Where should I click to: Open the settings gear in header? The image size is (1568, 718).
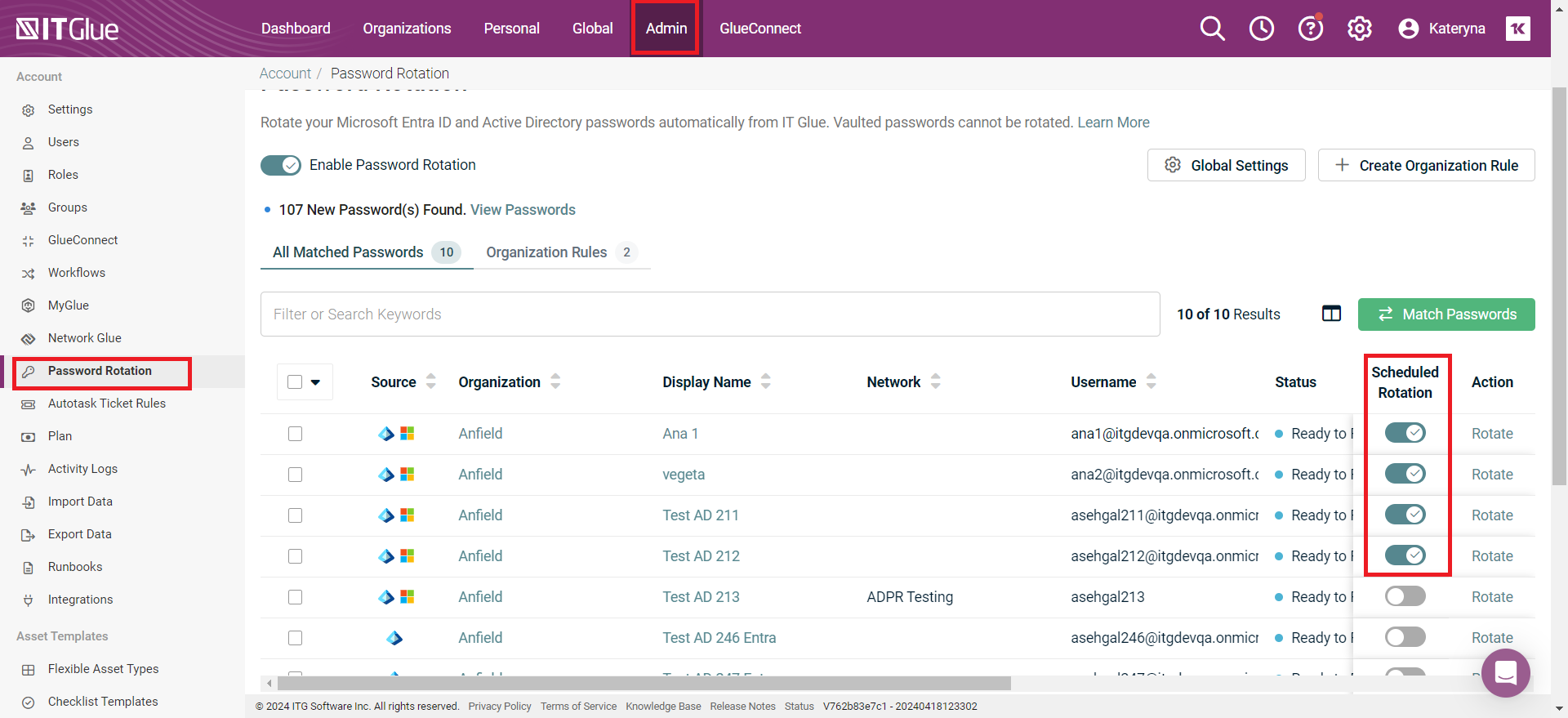tap(1359, 29)
